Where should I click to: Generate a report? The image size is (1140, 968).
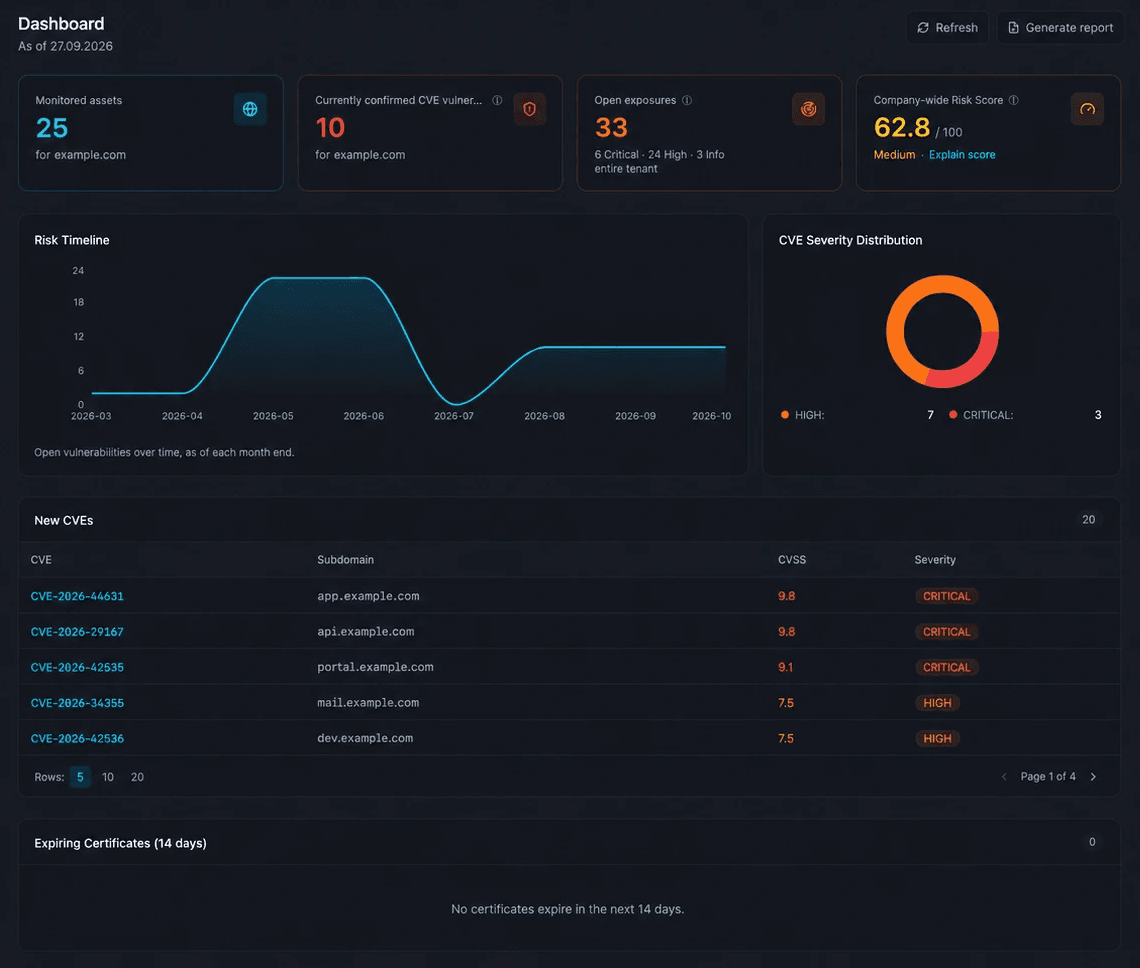1060,28
